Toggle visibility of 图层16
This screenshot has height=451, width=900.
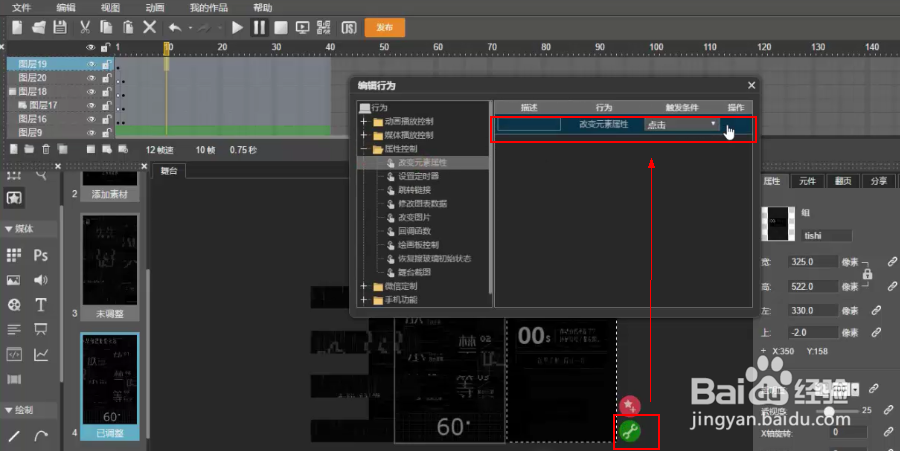(91, 119)
